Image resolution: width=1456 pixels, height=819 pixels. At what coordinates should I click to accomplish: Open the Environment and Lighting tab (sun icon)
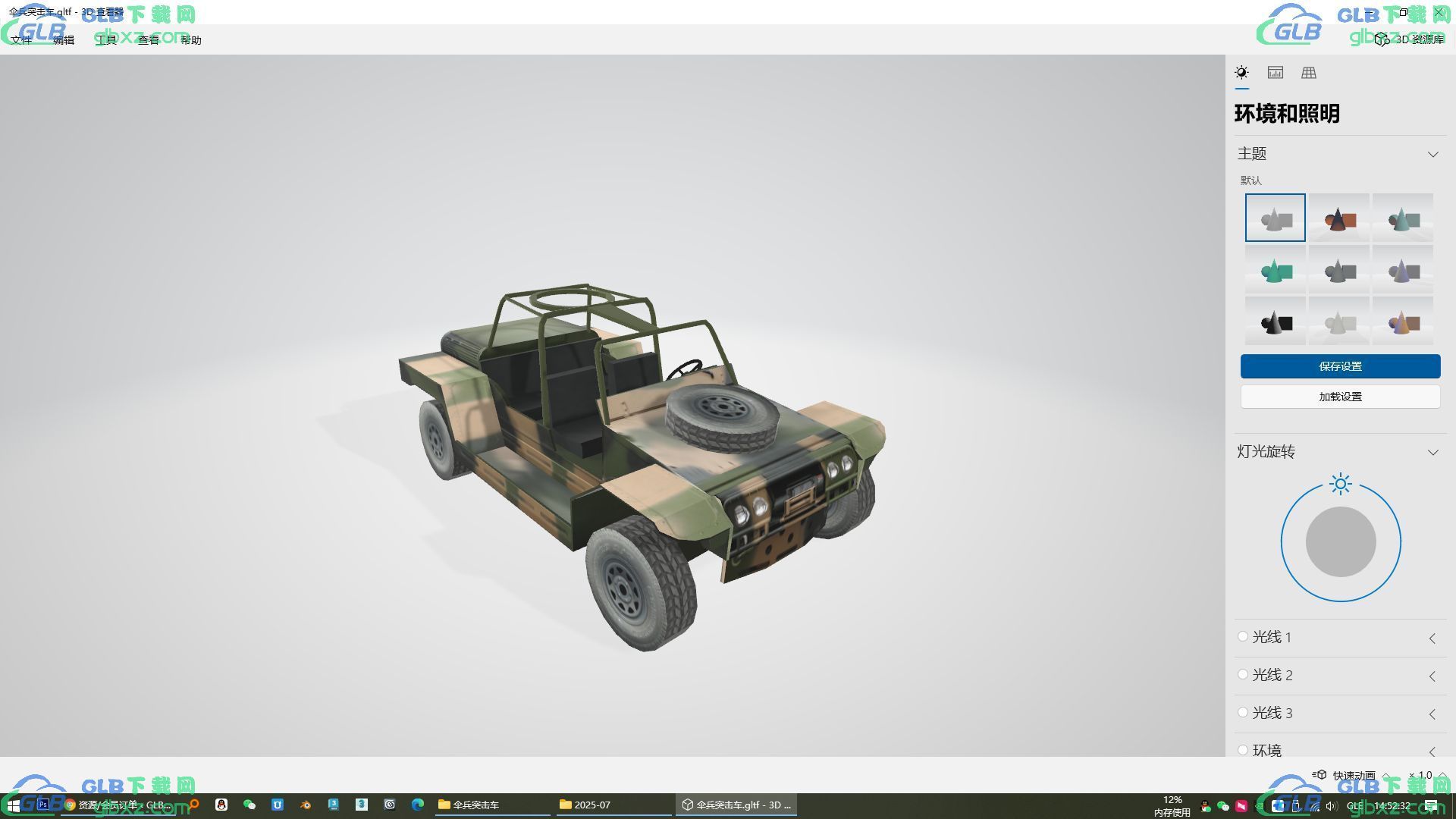[x=1241, y=73]
